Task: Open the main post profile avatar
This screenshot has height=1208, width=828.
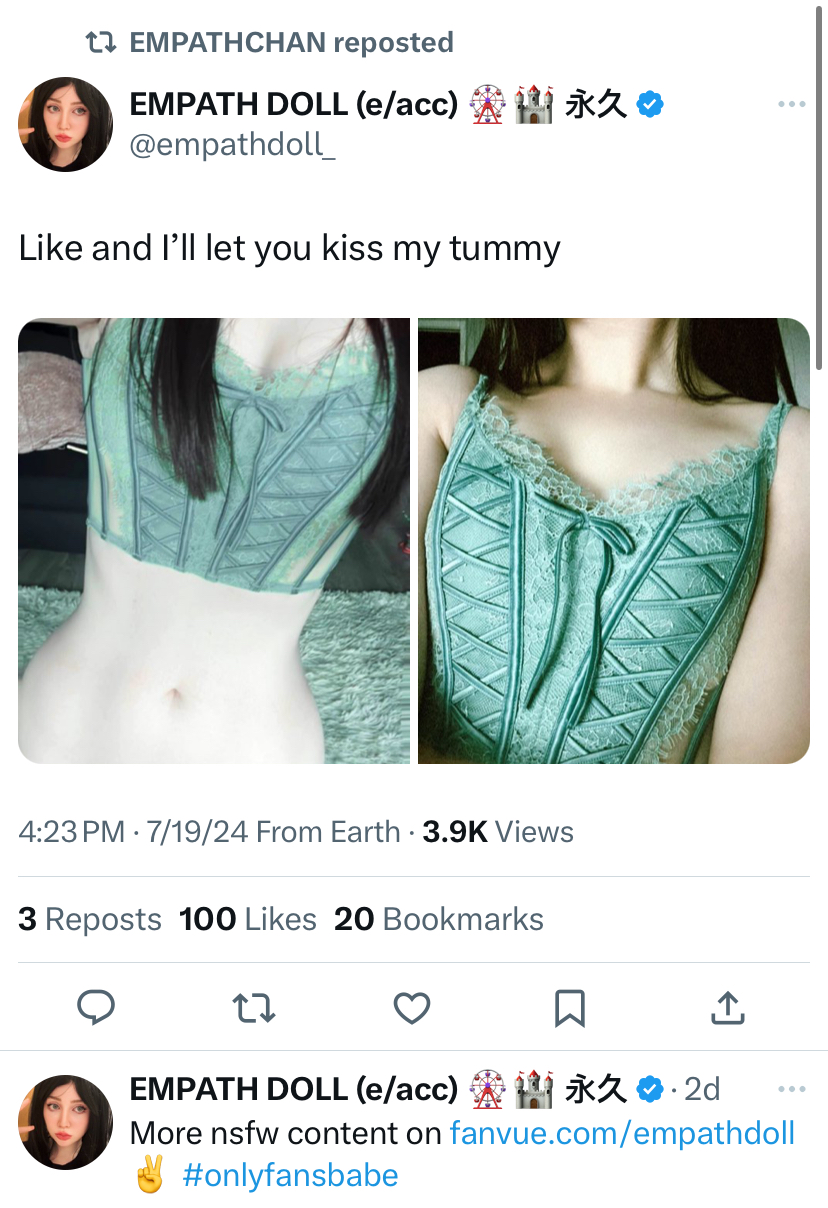Action: tap(65, 125)
